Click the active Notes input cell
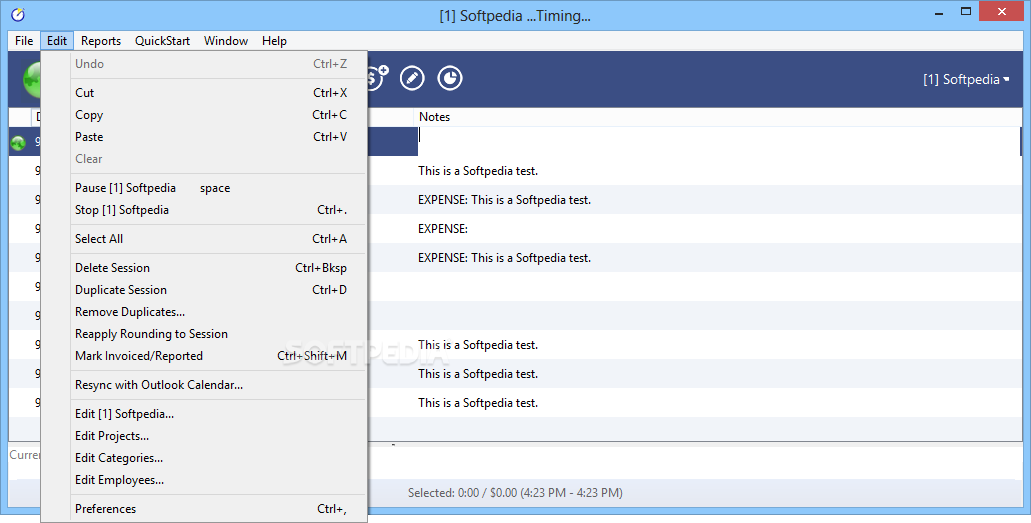Viewport: 1031px width, 523px height. 719,141
